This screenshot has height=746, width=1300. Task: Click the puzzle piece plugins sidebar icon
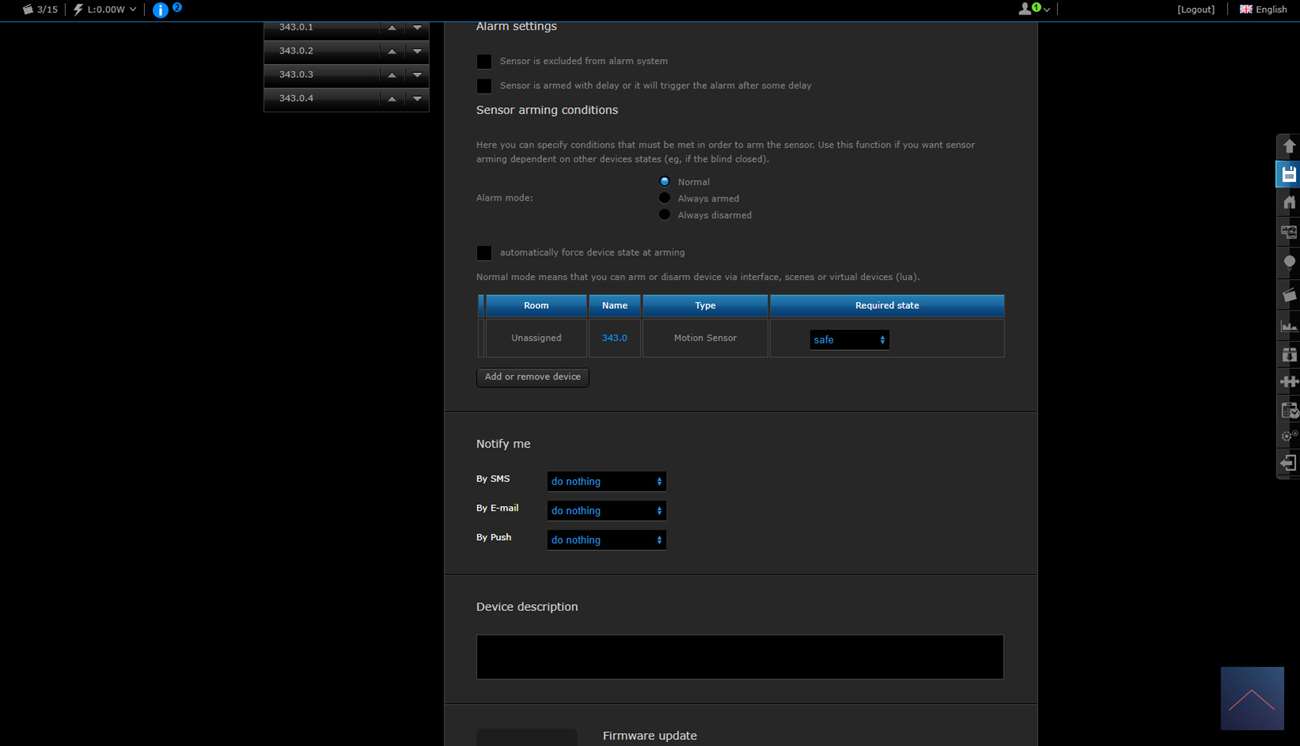click(1288, 381)
